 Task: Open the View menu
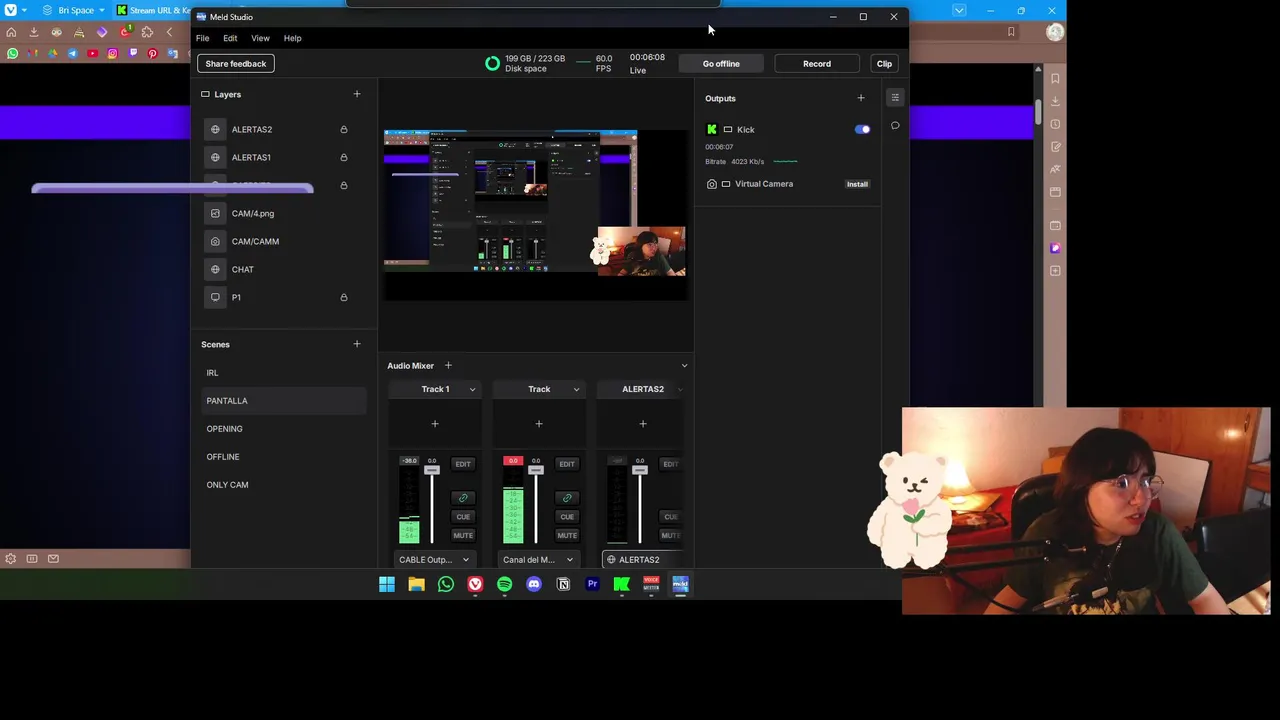point(260,38)
